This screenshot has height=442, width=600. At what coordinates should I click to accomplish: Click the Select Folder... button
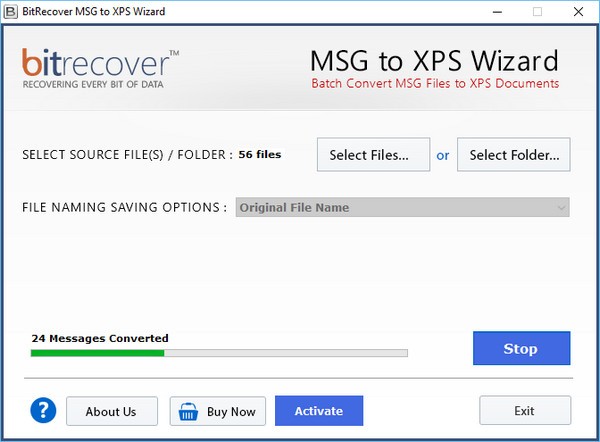coord(514,155)
